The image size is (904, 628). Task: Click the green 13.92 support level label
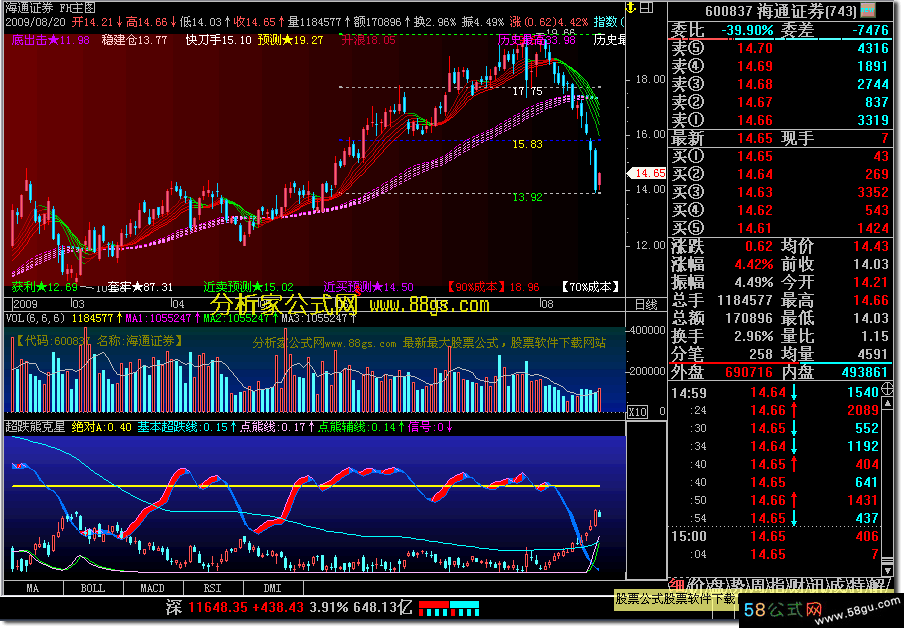point(528,198)
